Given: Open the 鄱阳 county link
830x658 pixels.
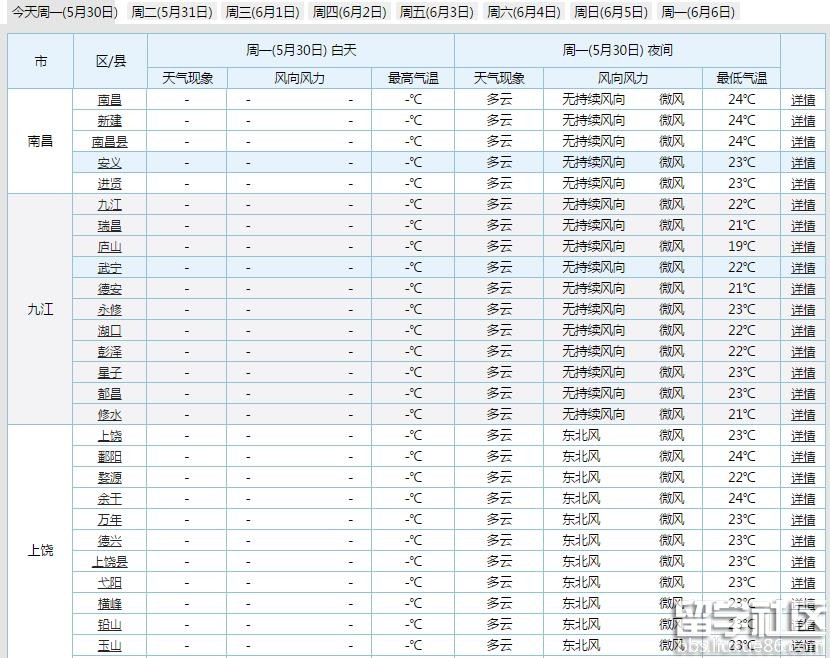Looking at the screenshot, I should [110, 457].
